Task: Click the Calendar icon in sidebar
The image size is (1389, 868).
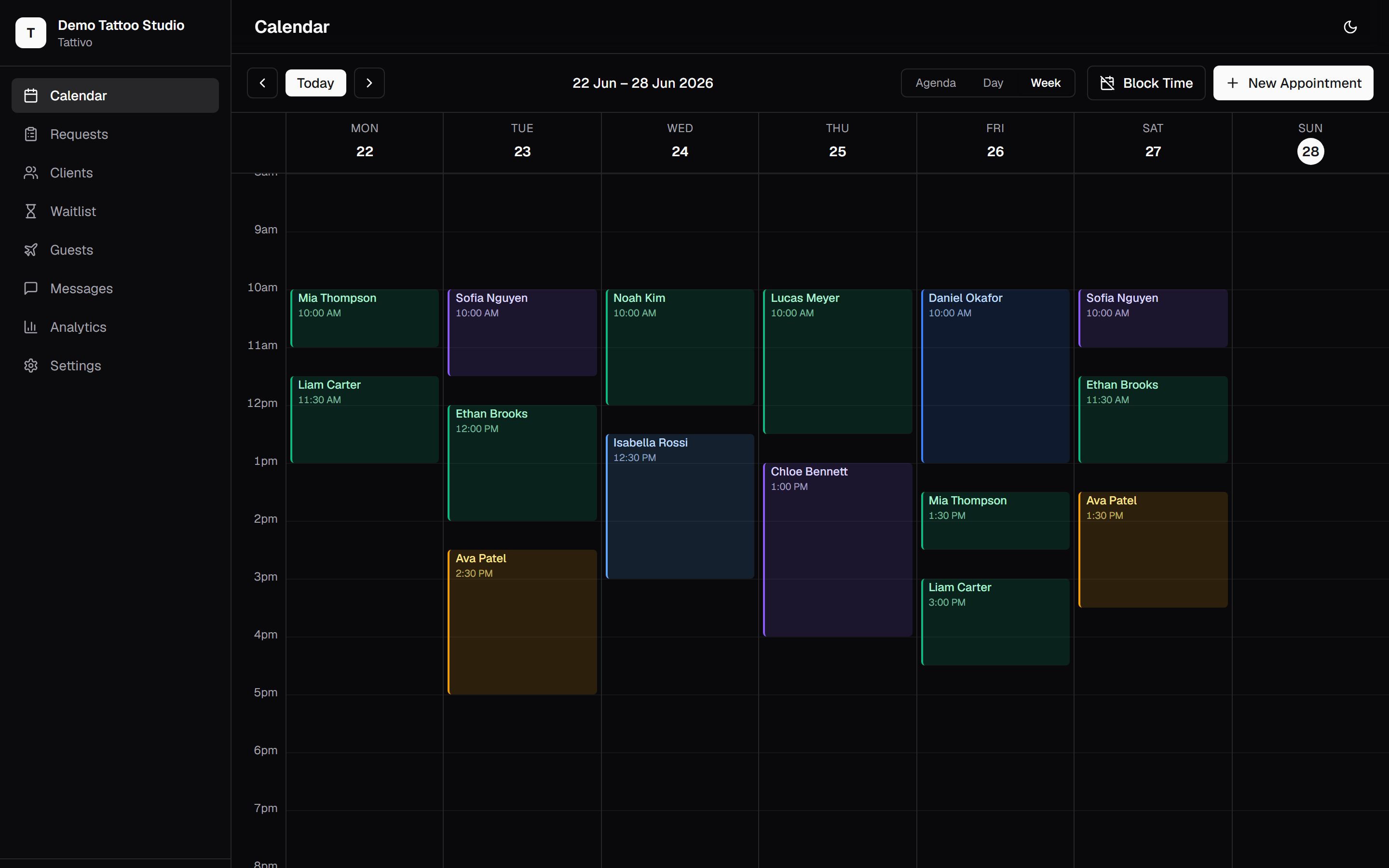Action: tap(31, 95)
